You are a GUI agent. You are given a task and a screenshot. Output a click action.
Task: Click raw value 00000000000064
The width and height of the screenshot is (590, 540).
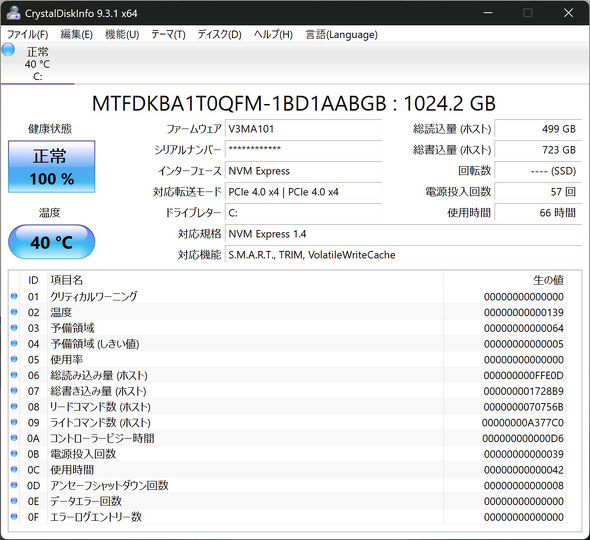coord(523,328)
